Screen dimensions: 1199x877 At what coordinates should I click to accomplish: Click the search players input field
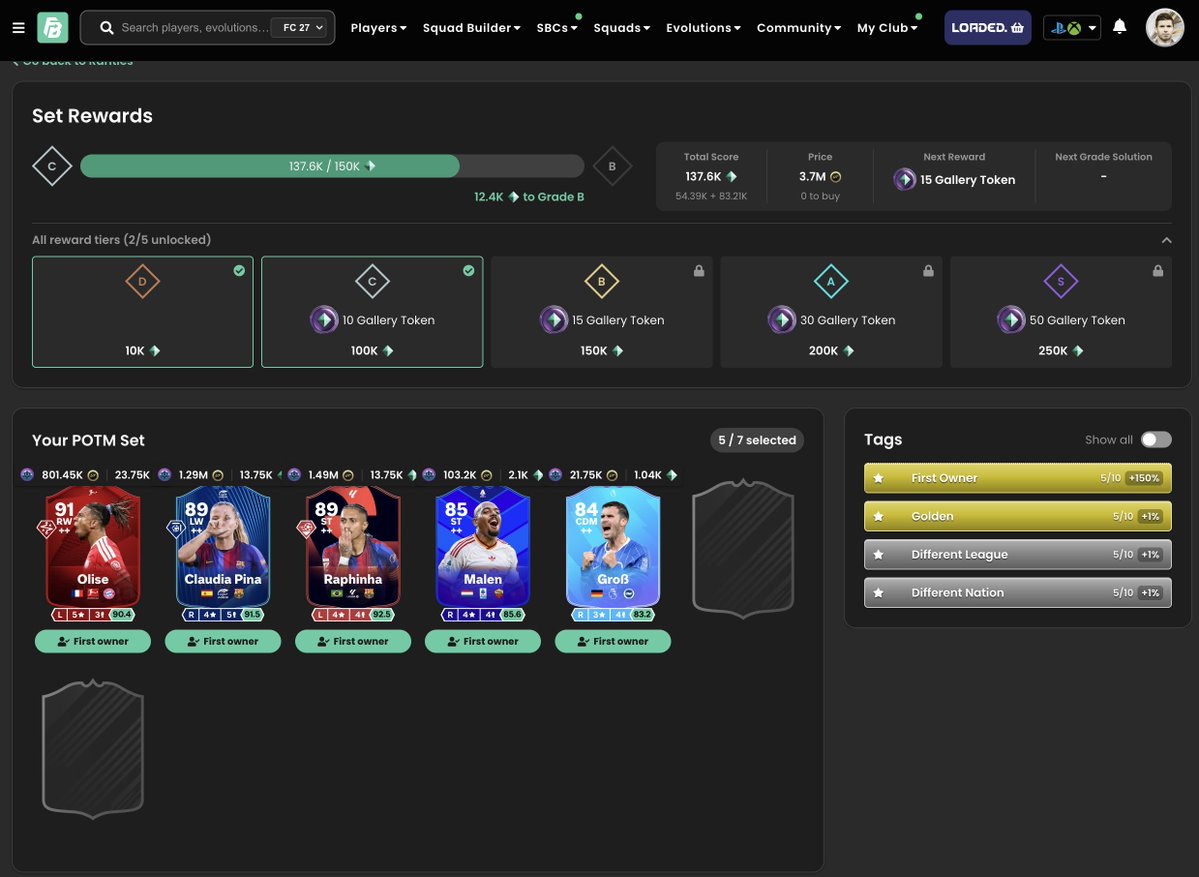pos(194,28)
